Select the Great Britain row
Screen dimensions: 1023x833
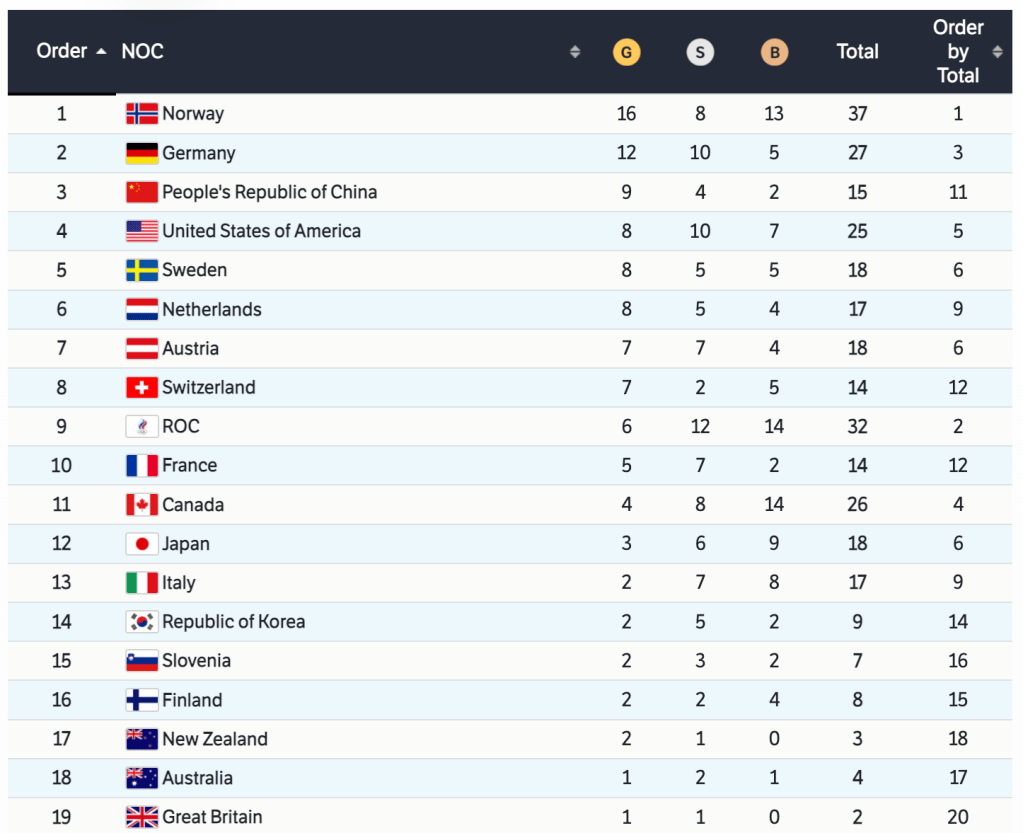pyautogui.click(x=212, y=817)
